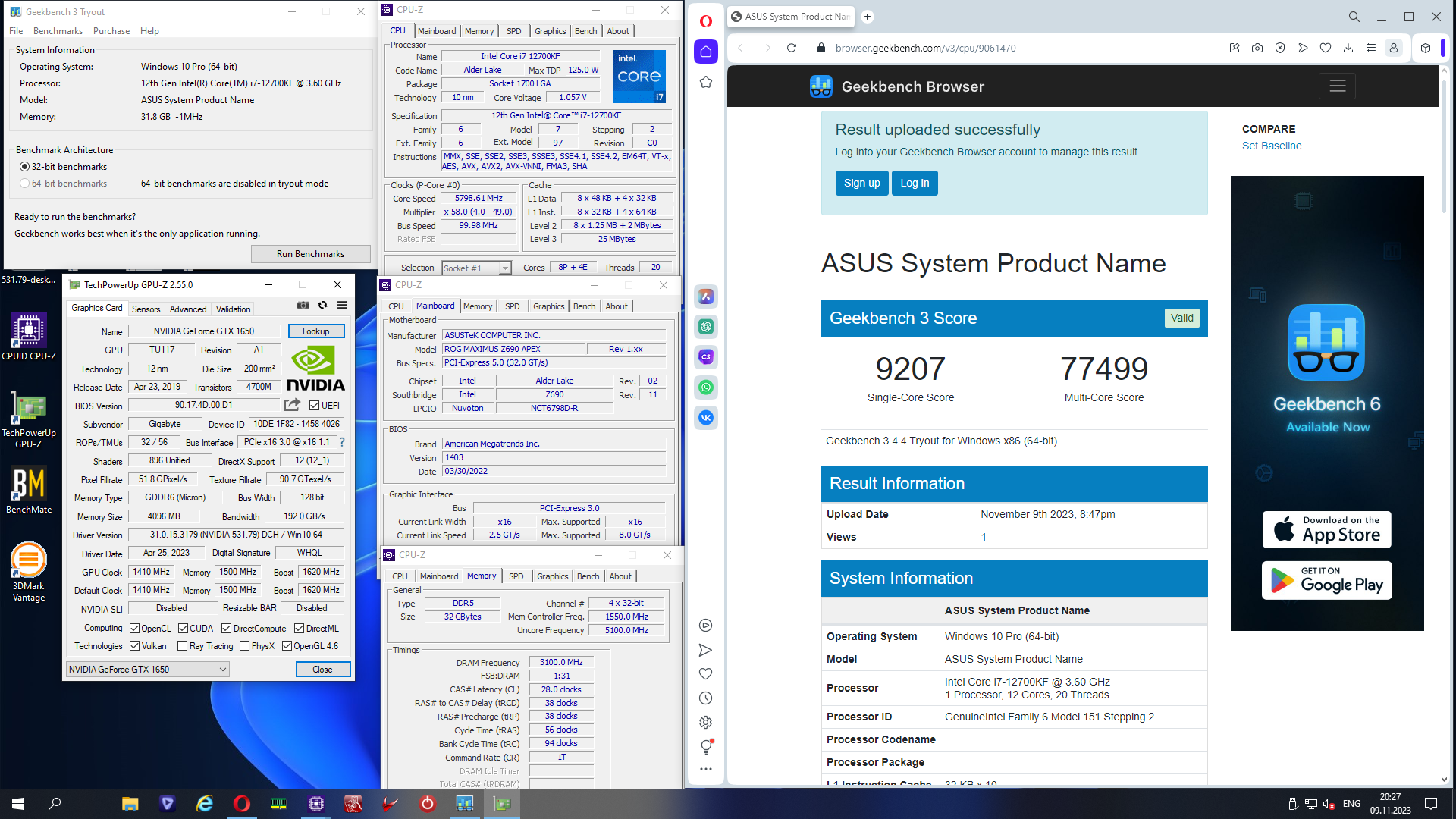Toggle the DirectCompute checkbox
The height and width of the screenshot is (819, 1456).
pos(227,629)
